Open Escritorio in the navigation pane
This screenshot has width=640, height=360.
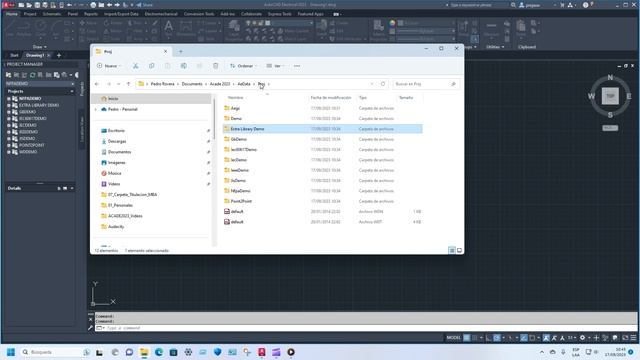coord(116,131)
